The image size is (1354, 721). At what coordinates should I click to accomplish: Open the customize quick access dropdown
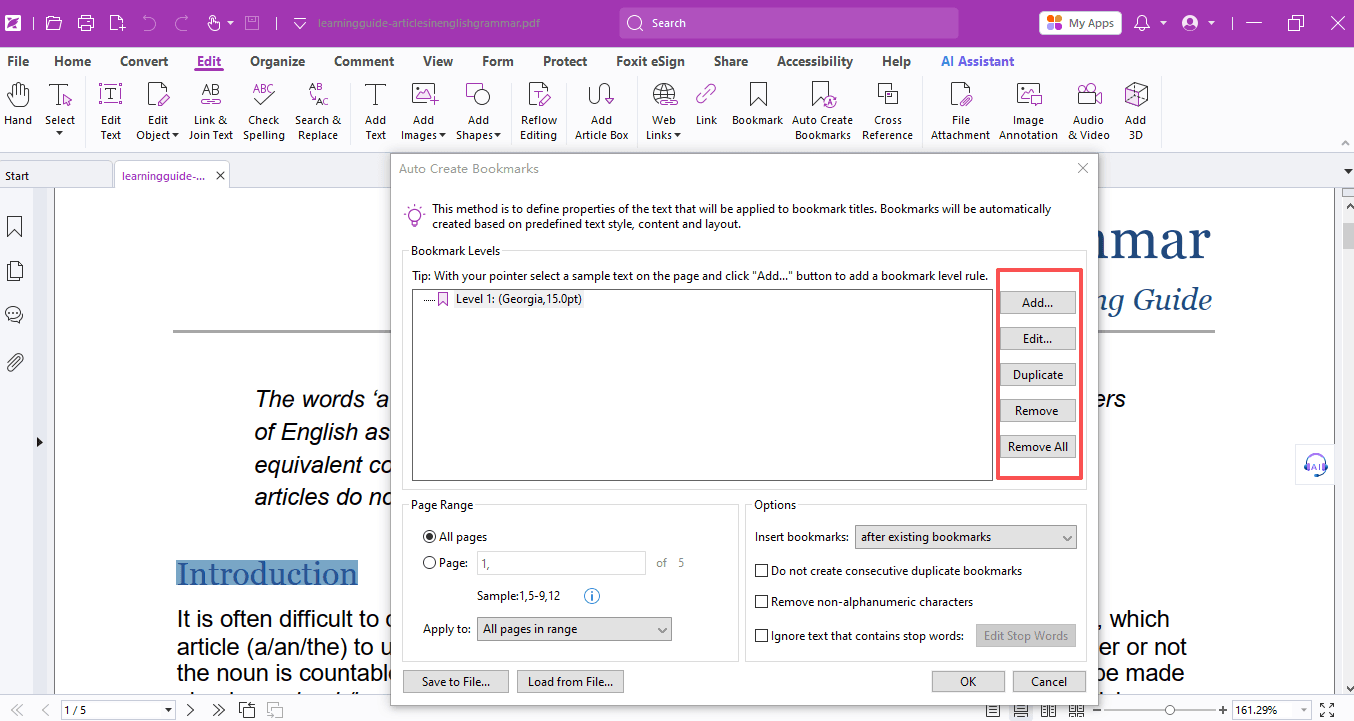[x=300, y=22]
